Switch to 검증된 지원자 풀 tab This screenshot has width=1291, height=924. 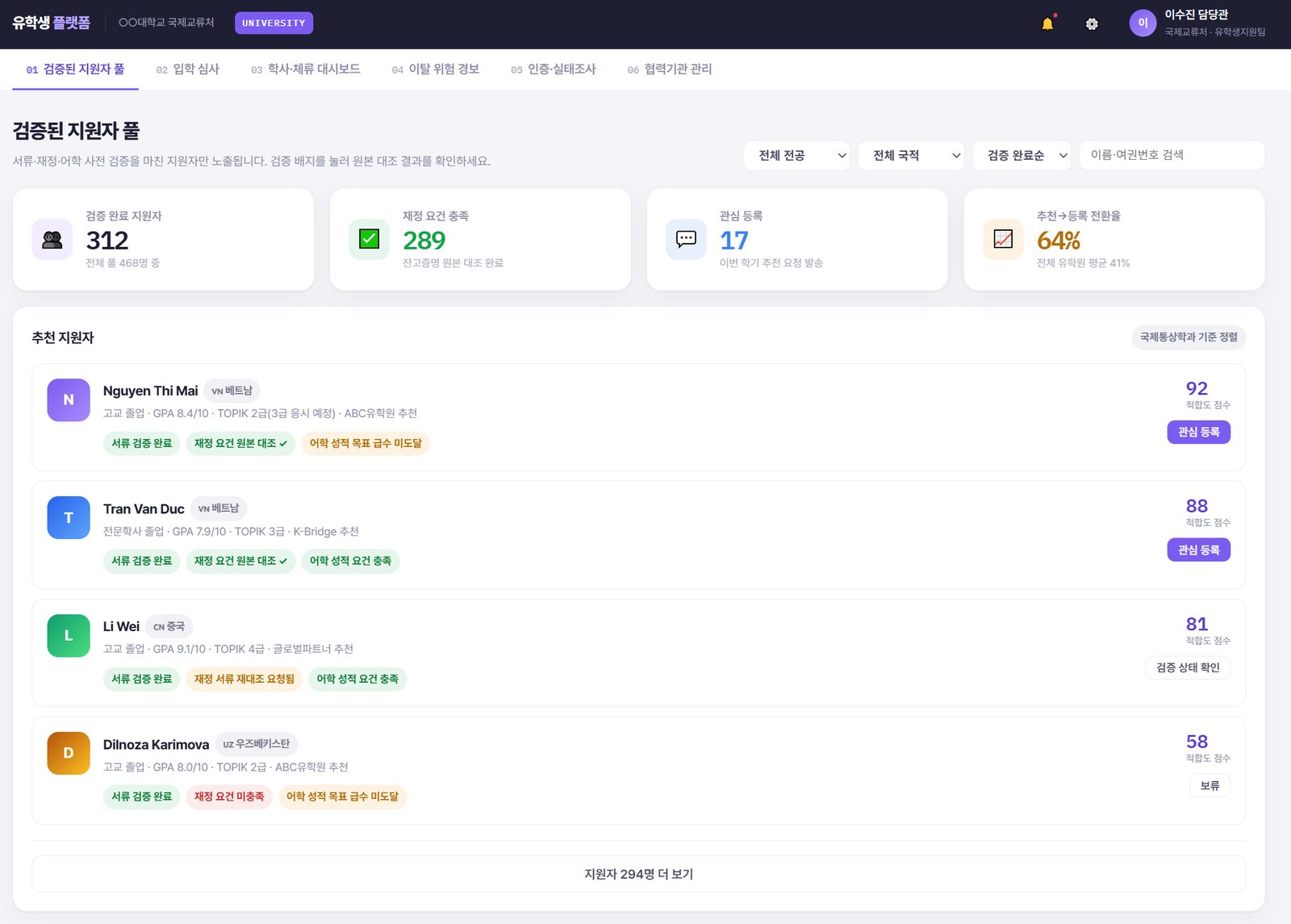tap(76, 69)
